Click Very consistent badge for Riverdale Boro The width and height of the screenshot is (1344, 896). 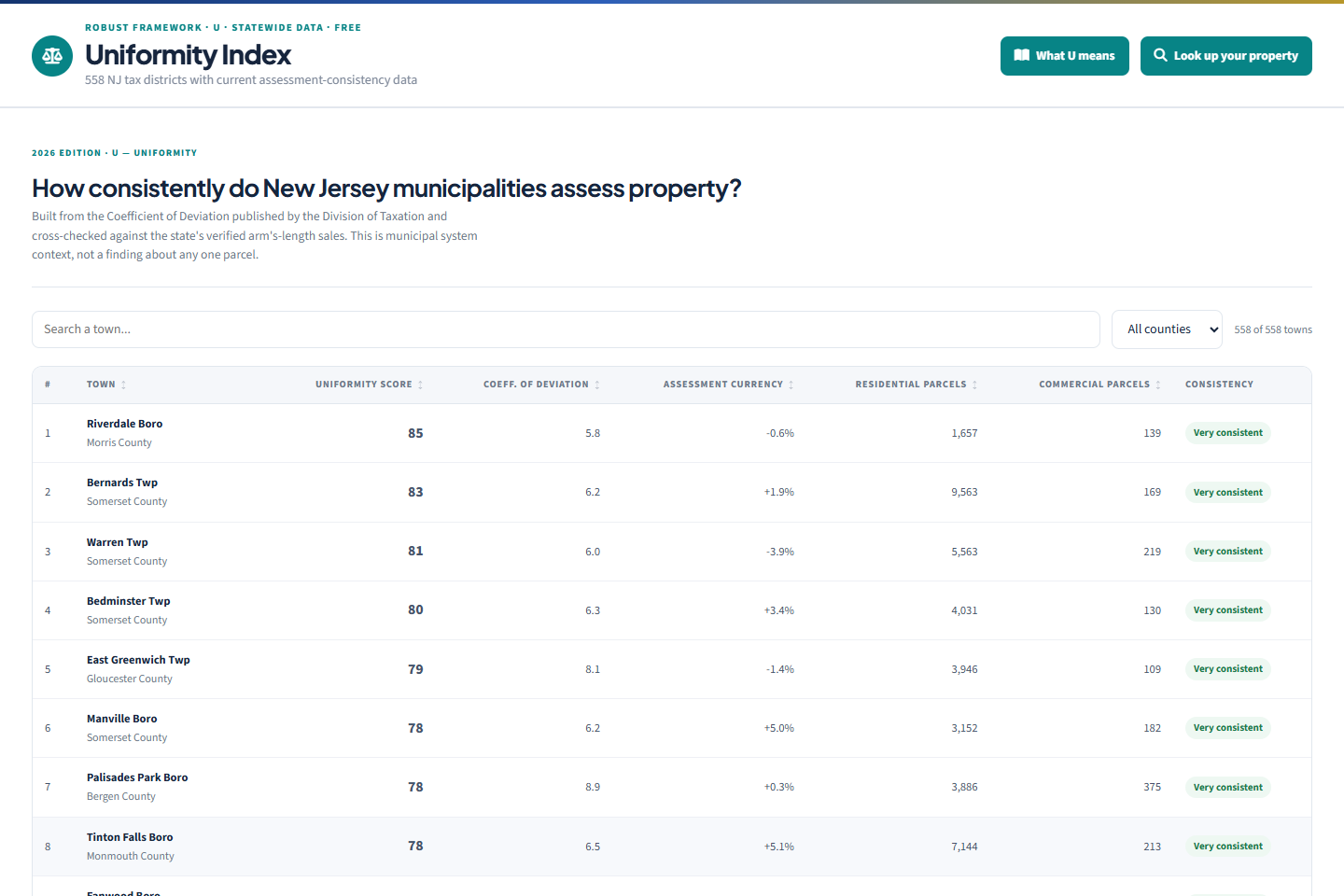(x=1227, y=433)
